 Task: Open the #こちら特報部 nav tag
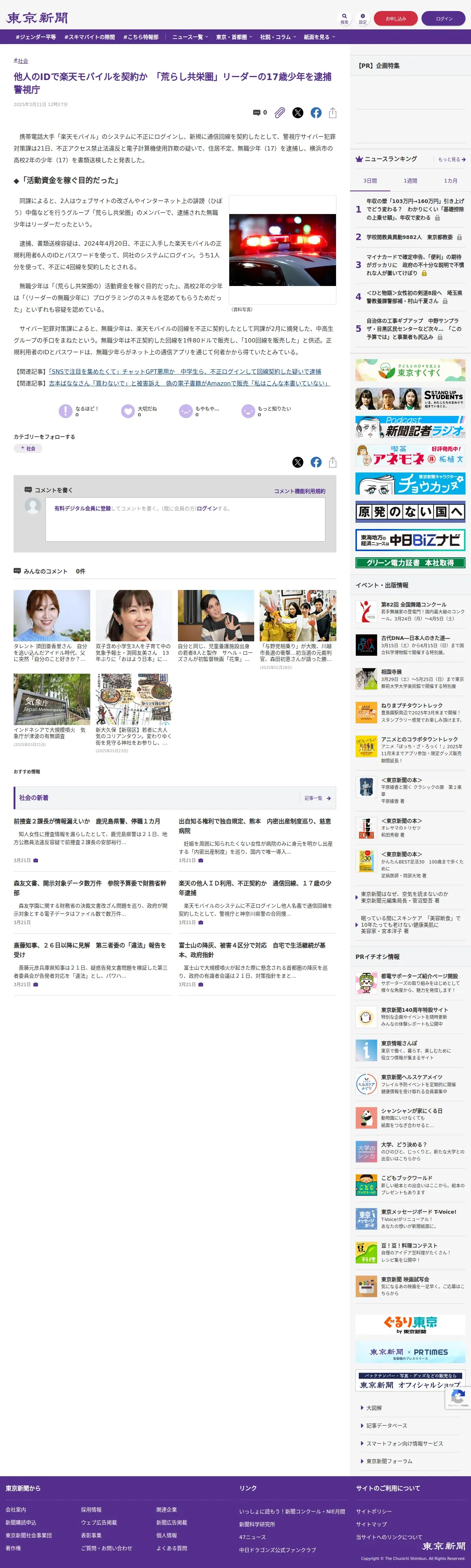click(x=141, y=37)
